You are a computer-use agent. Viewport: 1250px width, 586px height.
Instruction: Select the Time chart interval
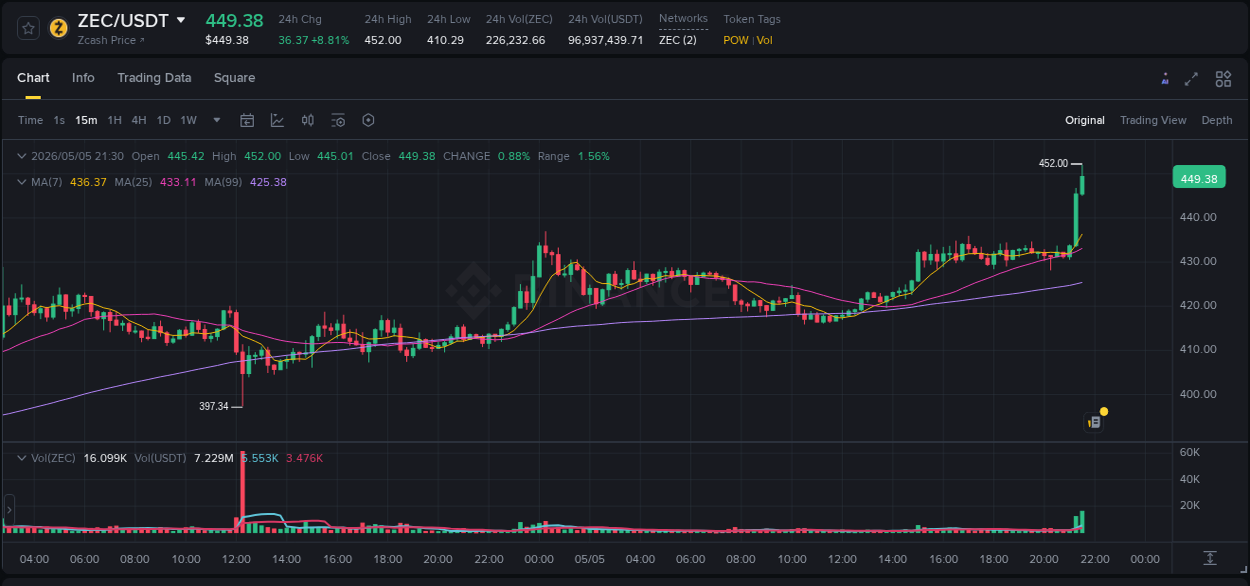pyautogui.click(x=31, y=120)
